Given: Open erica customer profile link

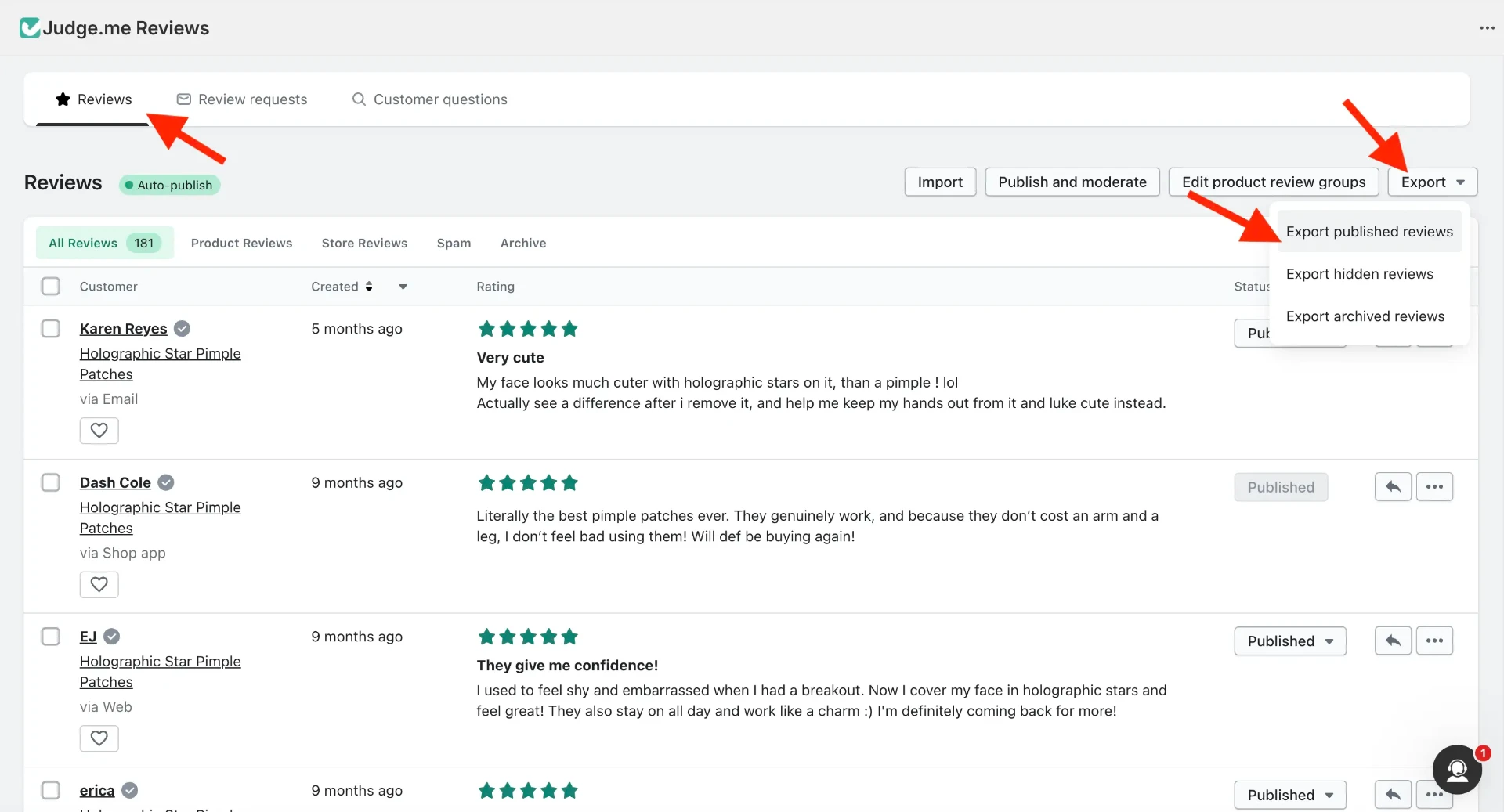Looking at the screenshot, I should 97,791.
